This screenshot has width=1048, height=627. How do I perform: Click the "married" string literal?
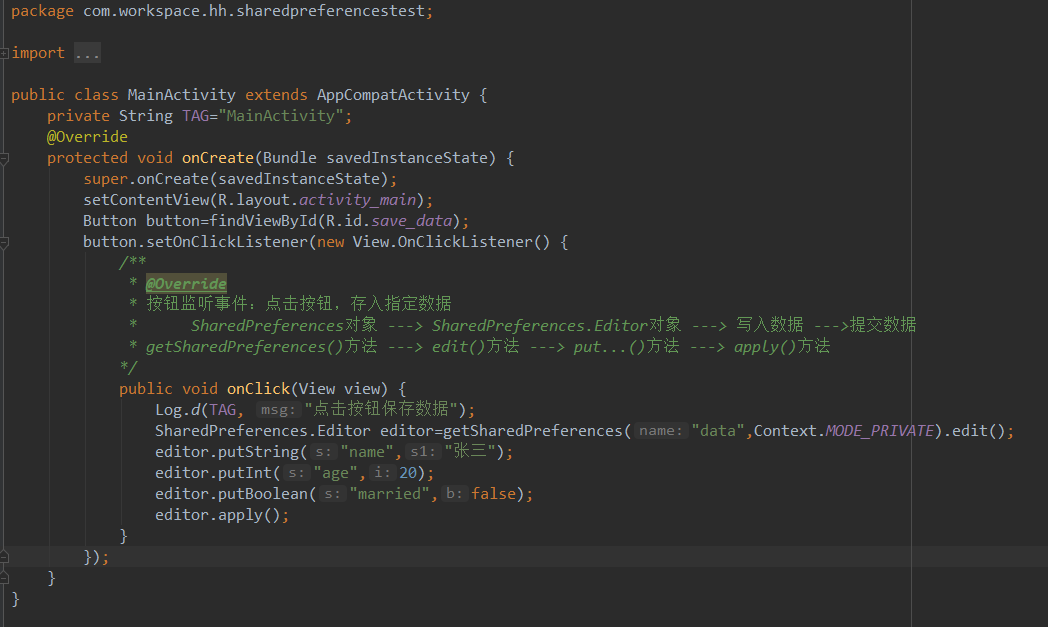pos(390,495)
